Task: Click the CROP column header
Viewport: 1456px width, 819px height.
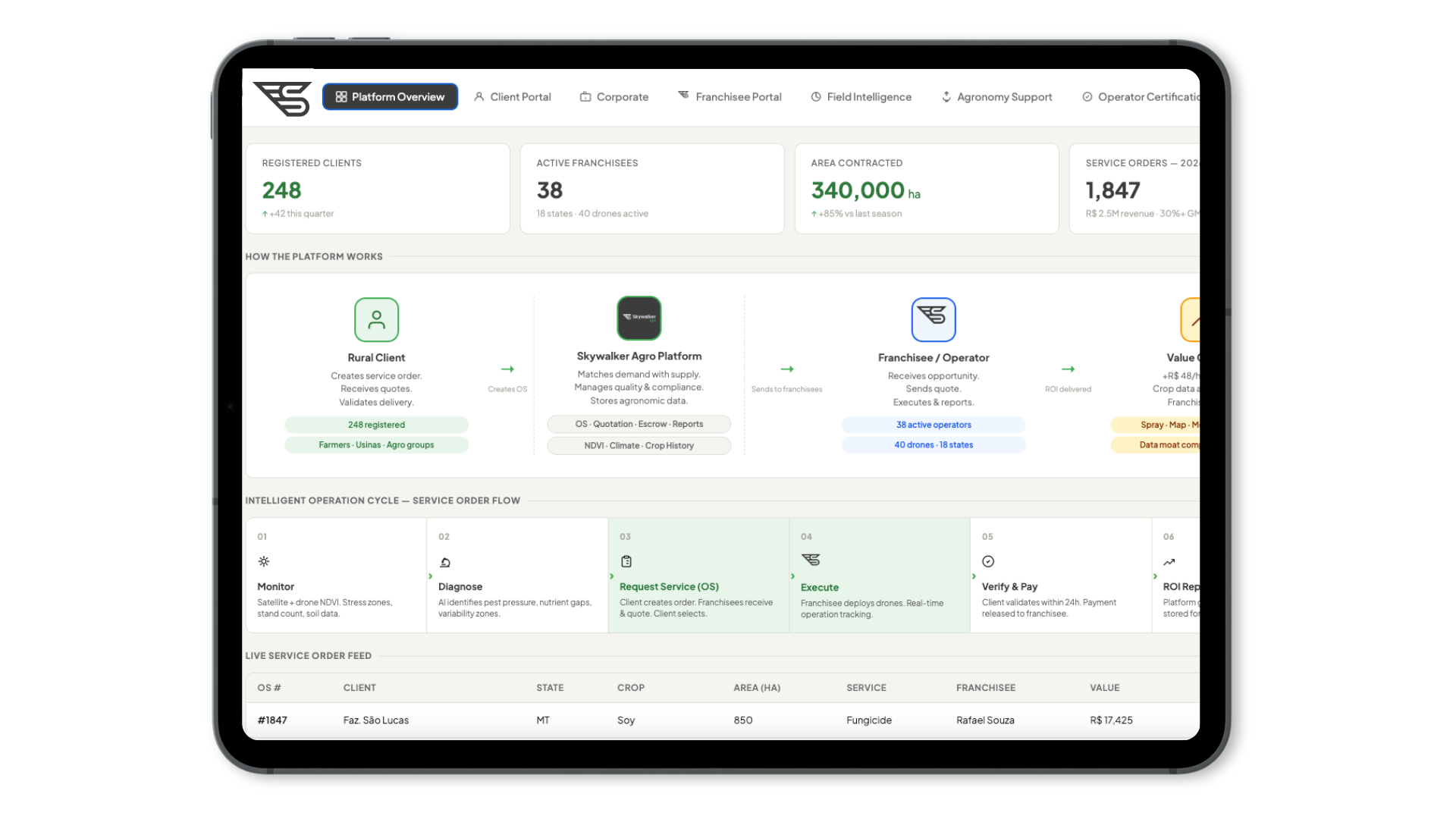Action: [631, 688]
